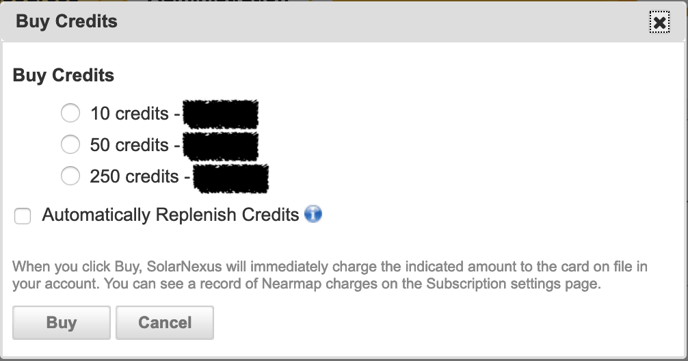
Task: Click the bold Buy Credits section heading
Action: [x=63, y=75]
